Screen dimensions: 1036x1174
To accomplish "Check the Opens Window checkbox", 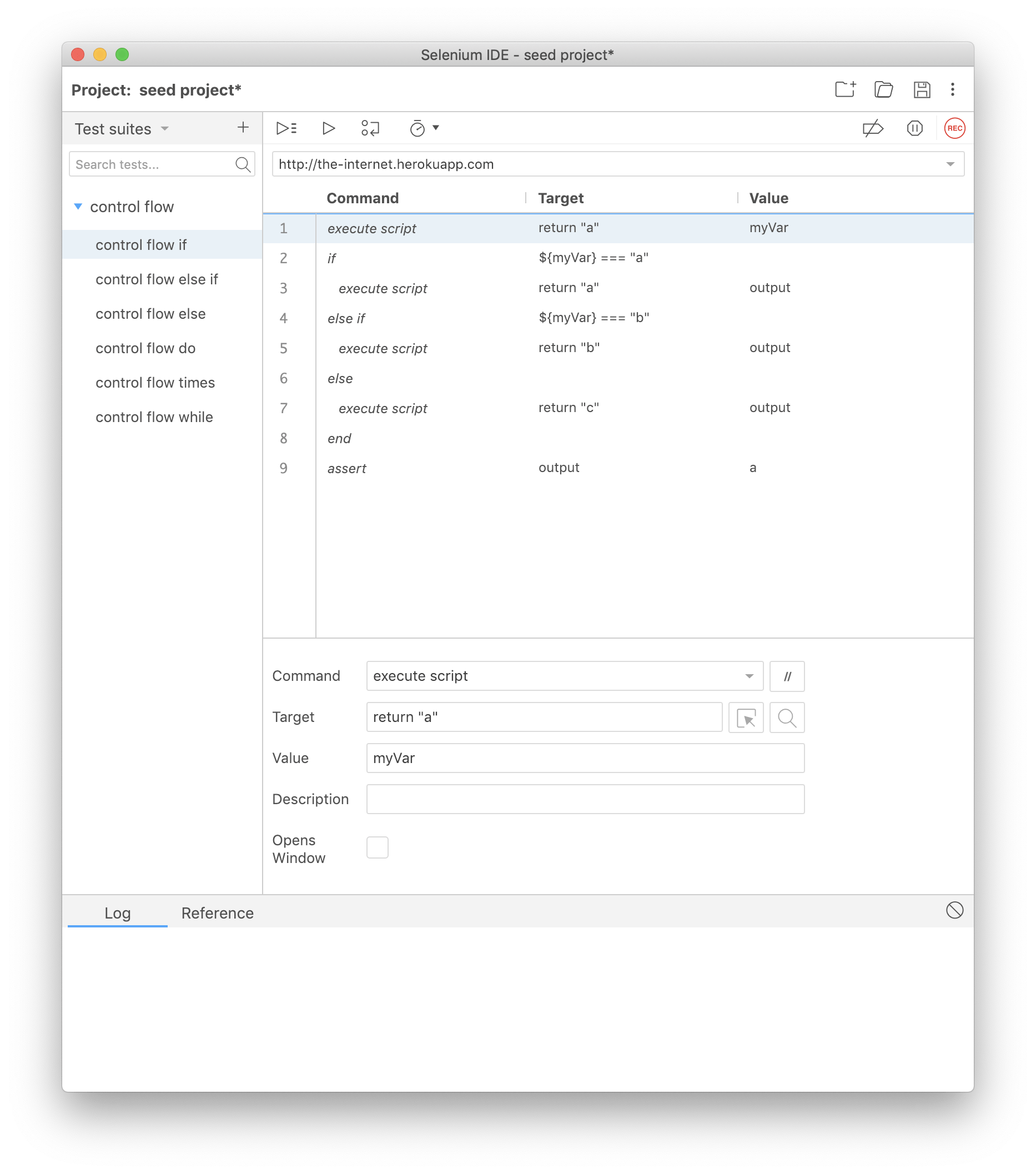I will point(378,847).
